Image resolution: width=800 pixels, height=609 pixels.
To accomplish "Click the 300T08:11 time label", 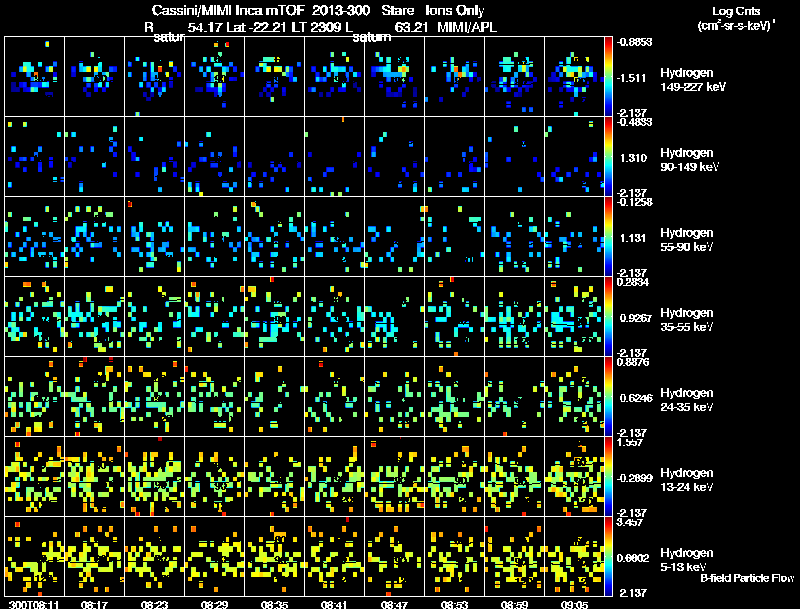I will click(34, 604).
